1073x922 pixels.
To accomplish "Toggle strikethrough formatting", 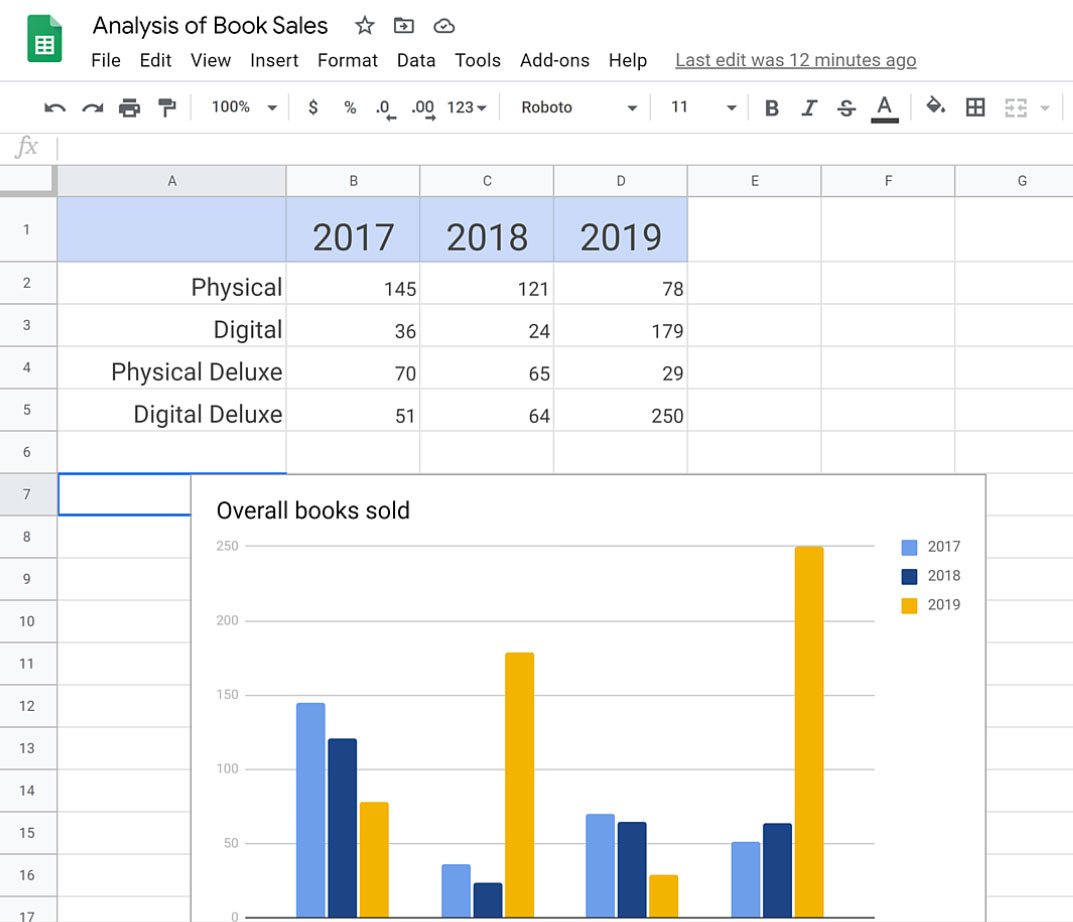I will 846,108.
